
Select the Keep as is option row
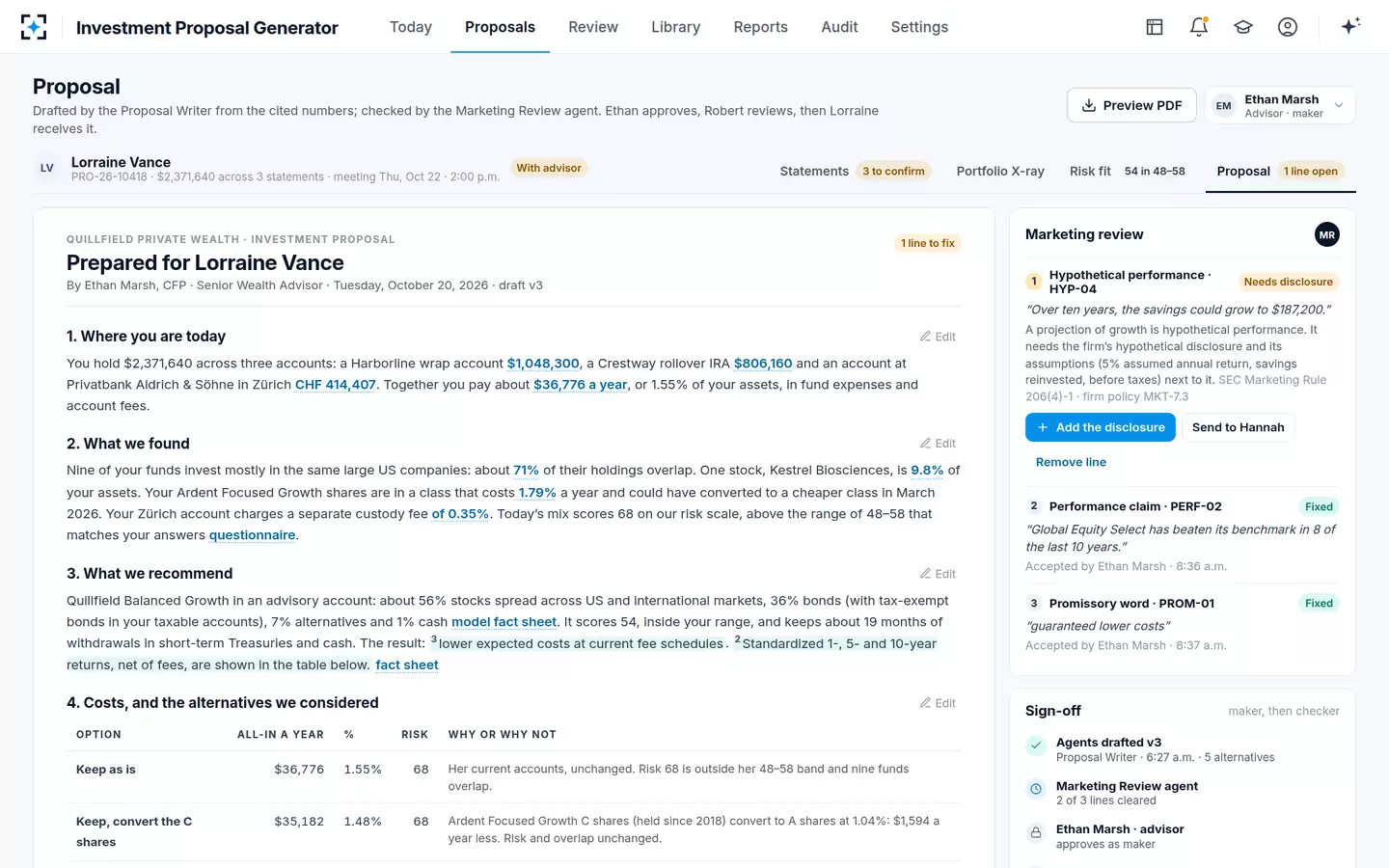(x=513, y=777)
